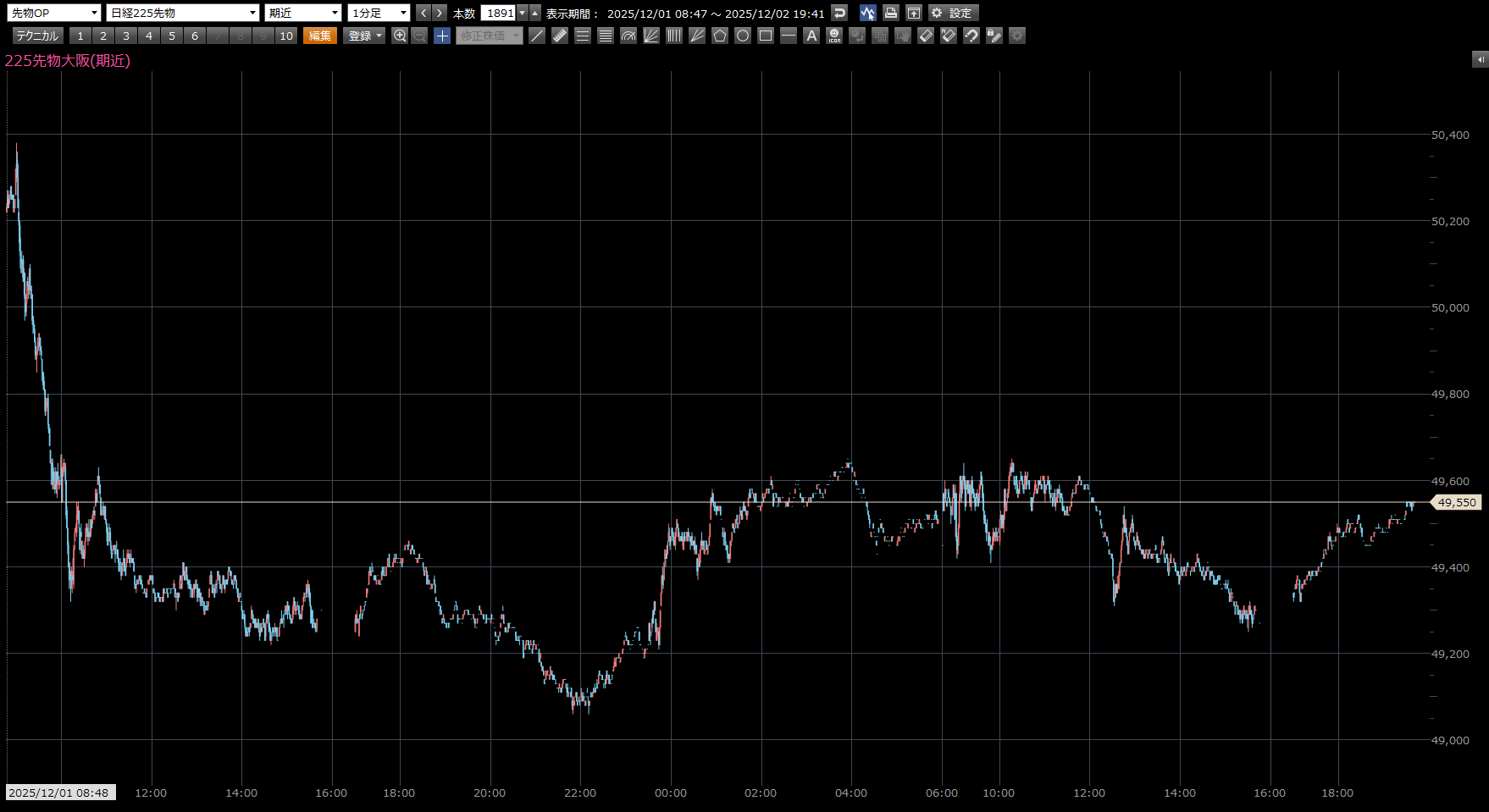Toggle the magnet snap tool
The width and height of the screenshot is (1489, 812).
point(971,36)
